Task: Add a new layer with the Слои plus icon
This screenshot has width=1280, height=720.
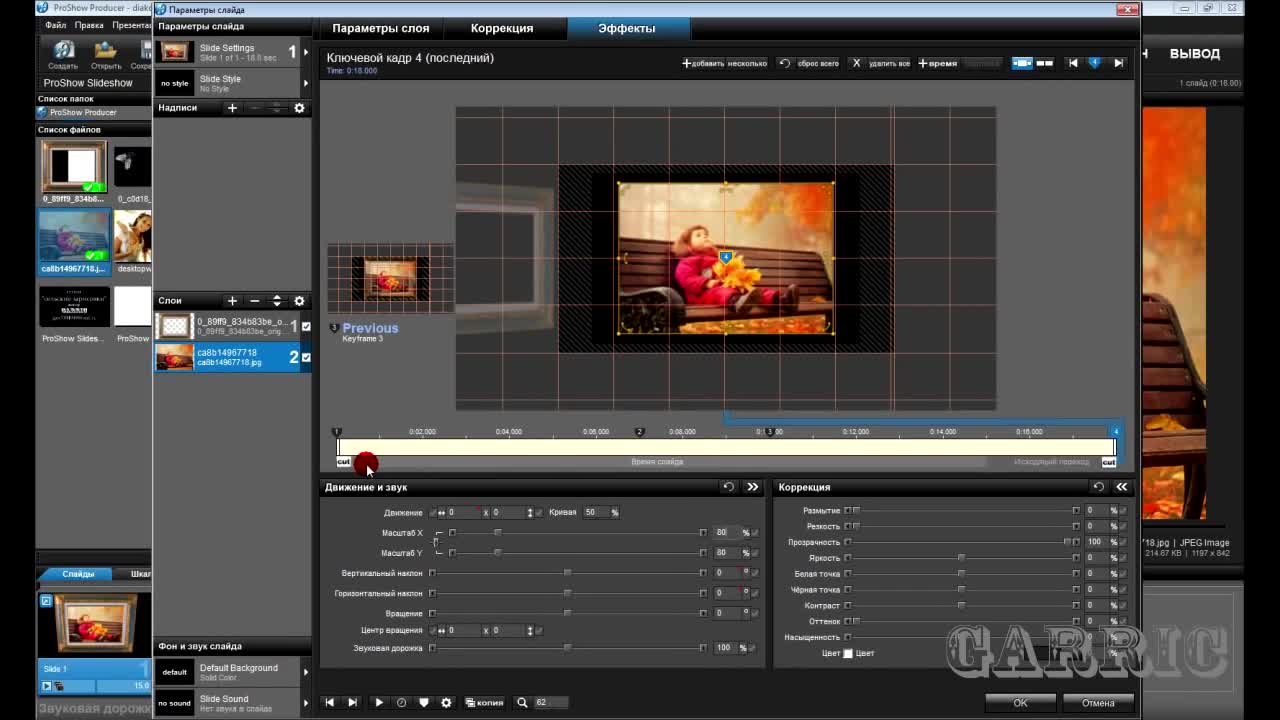Action: pyautogui.click(x=232, y=301)
